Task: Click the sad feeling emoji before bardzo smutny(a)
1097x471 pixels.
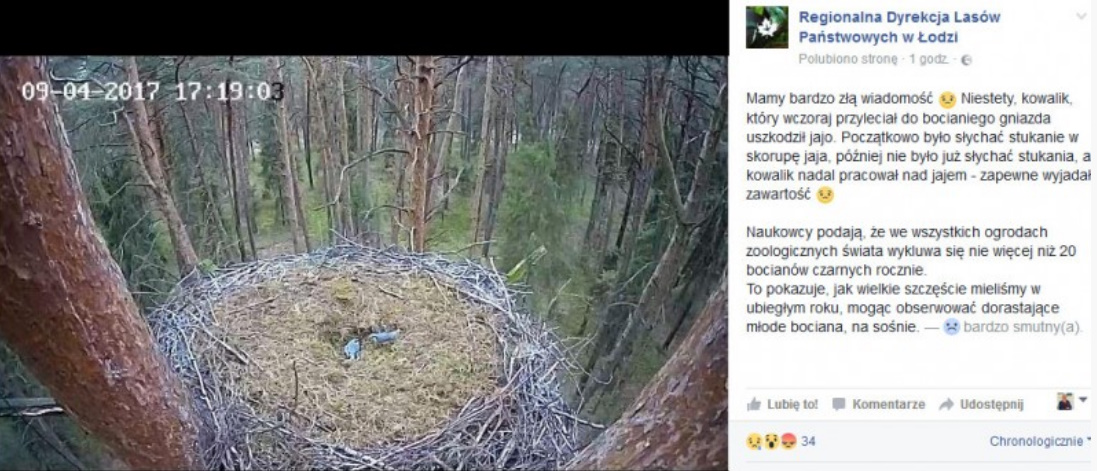Action: point(951,326)
